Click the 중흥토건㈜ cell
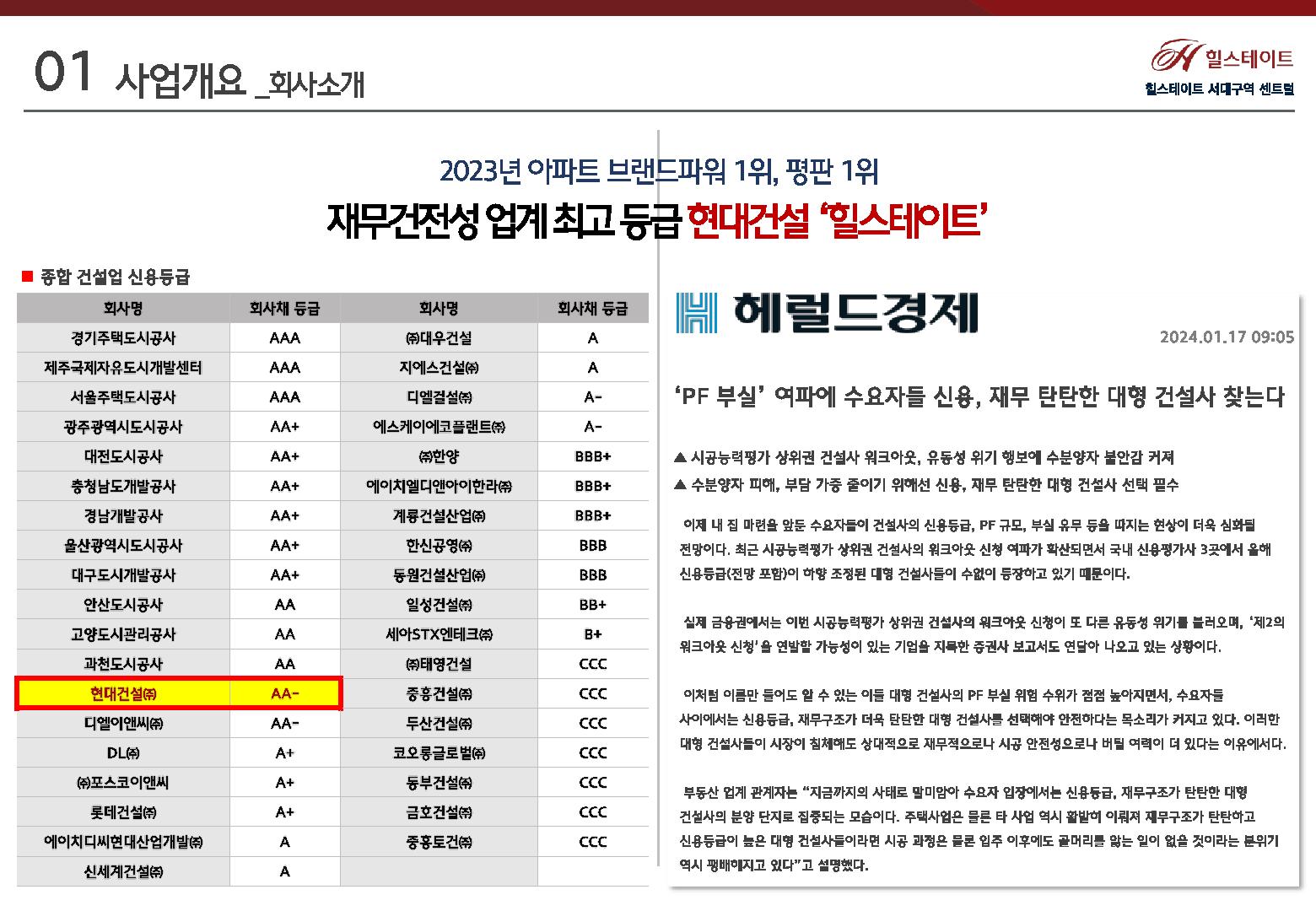This screenshot has width=1316, height=911. tap(439, 842)
